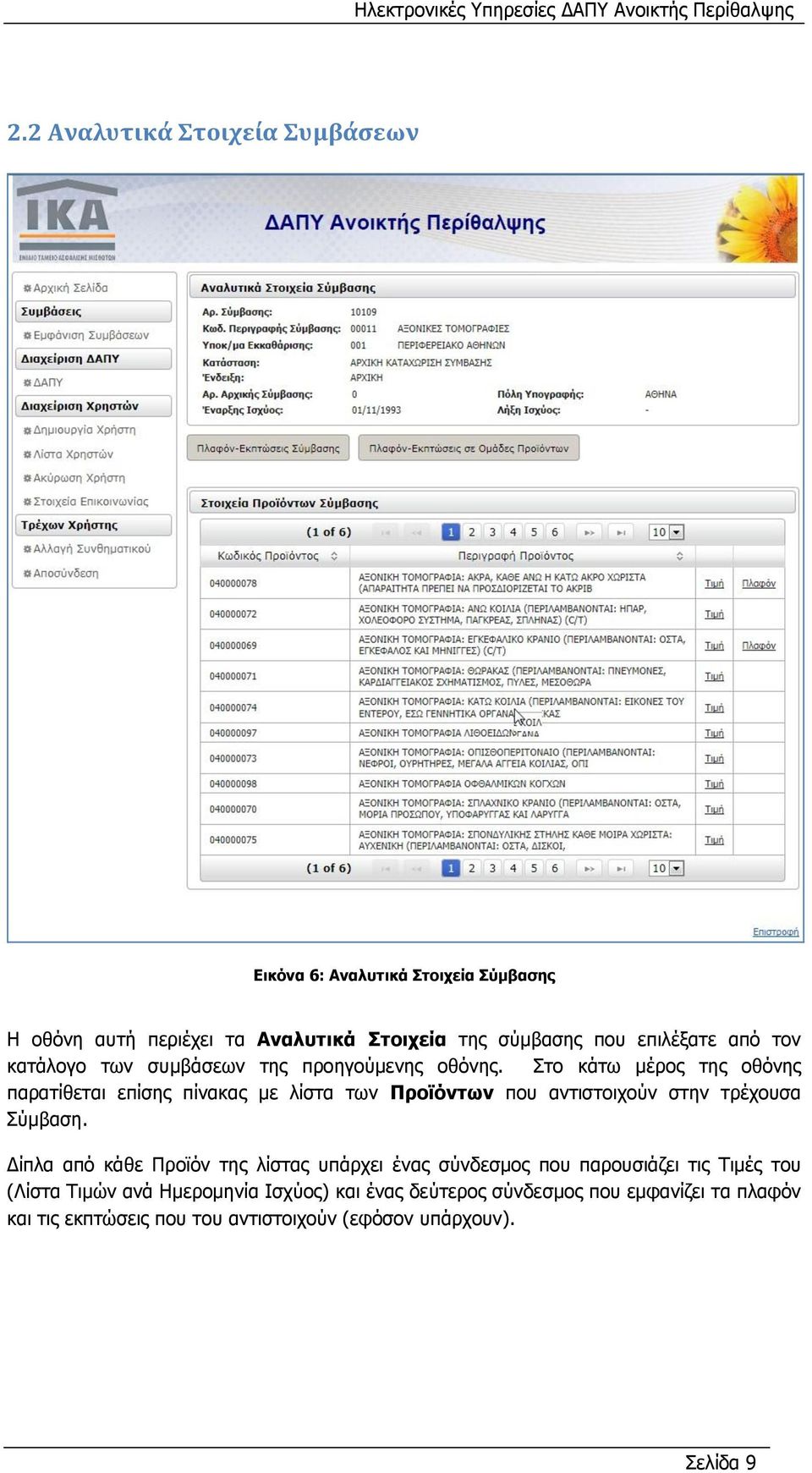Select the Διαχείριση Χρηστών menu section
812x1473 pixels.
pos(94,406)
